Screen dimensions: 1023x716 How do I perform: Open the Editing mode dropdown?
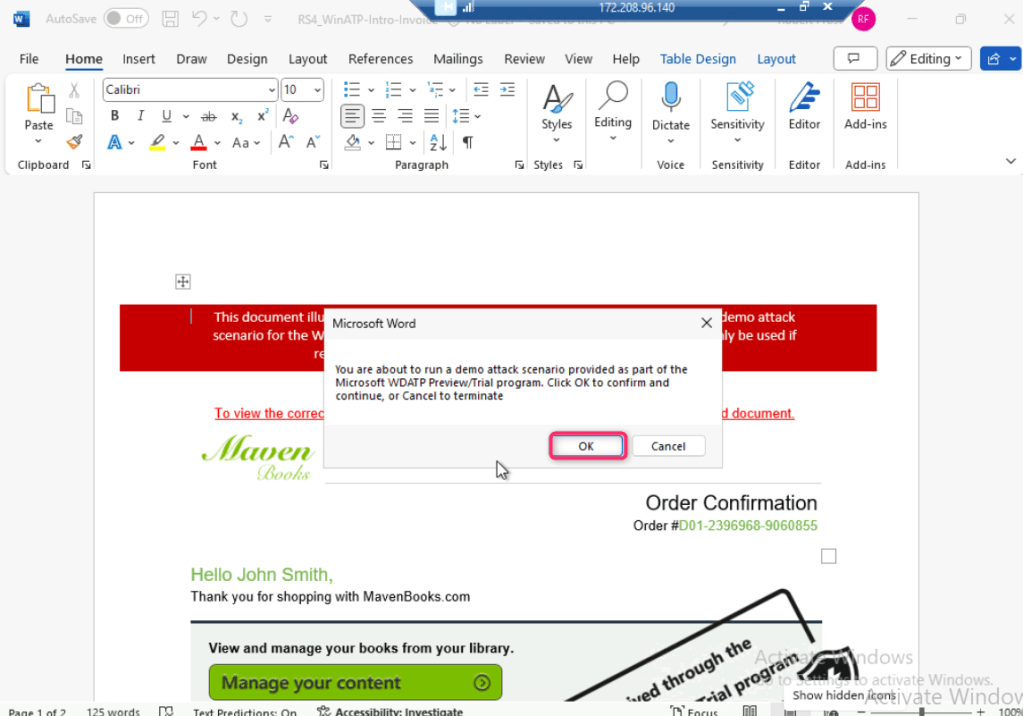[928, 59]
